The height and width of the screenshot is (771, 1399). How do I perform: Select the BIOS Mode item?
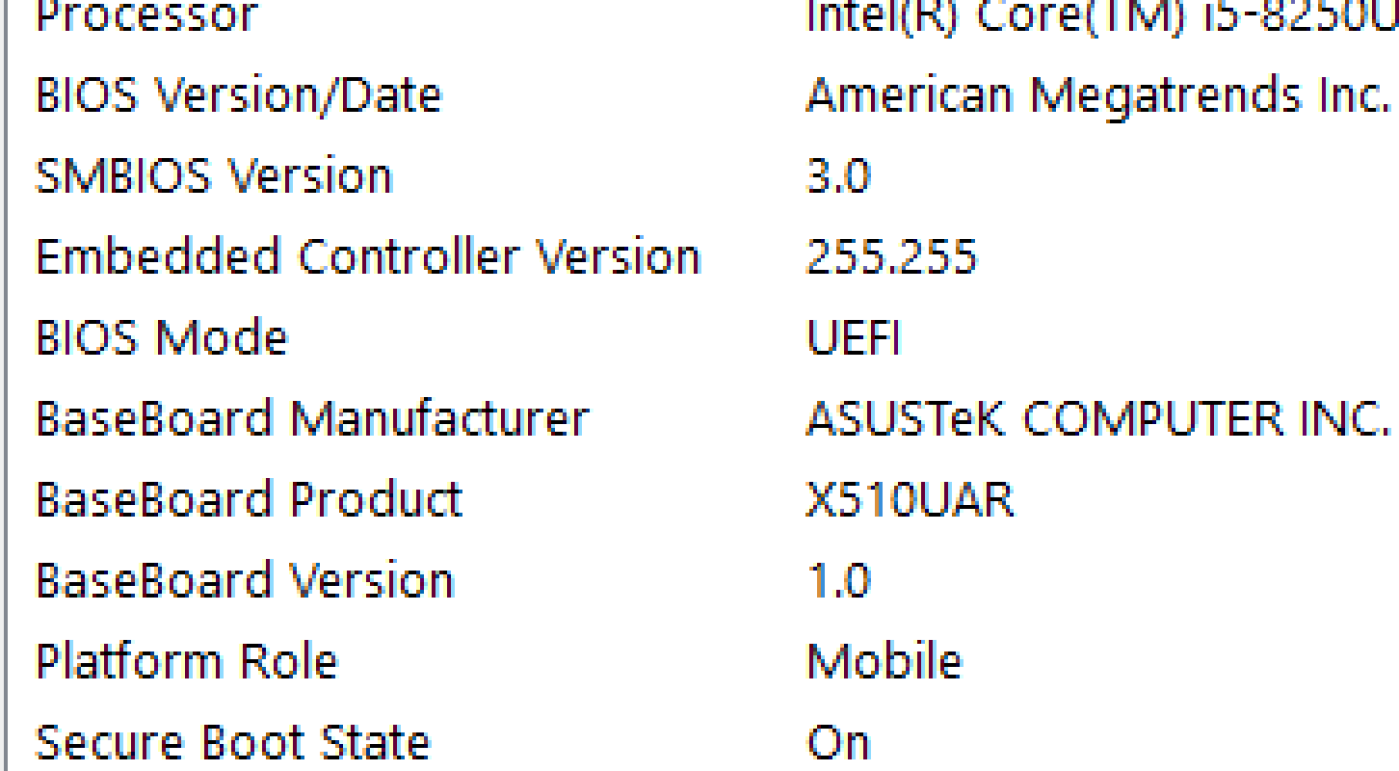pyautogui.click(x=161, y=338)
